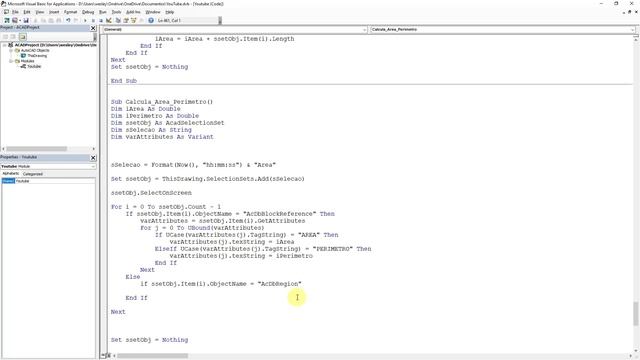Open Project Explorer from toolbar icon

pyautogui.click(x=118, y=20)
